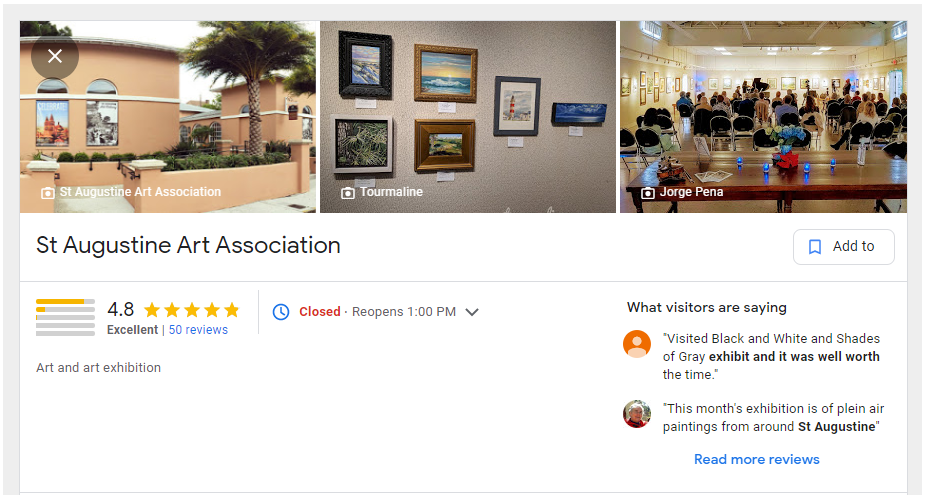Click the Reopens 1:00 PM hours text
Screen dimensions: 928x495
tap(404, 312)
